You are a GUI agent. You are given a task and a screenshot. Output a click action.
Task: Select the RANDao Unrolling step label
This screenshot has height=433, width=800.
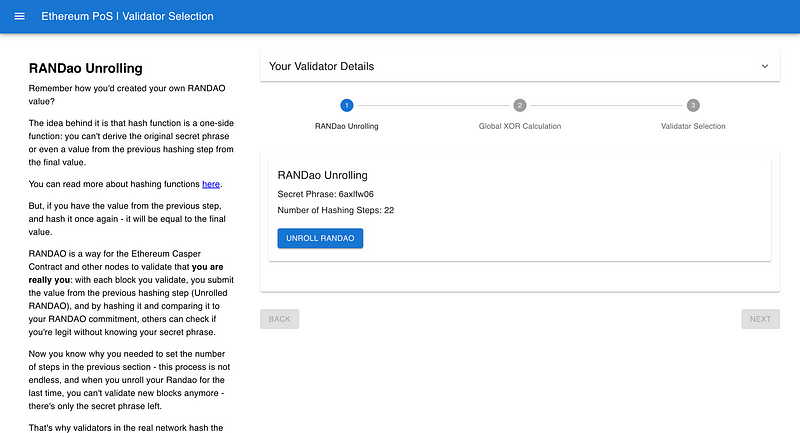coord(346,126)
